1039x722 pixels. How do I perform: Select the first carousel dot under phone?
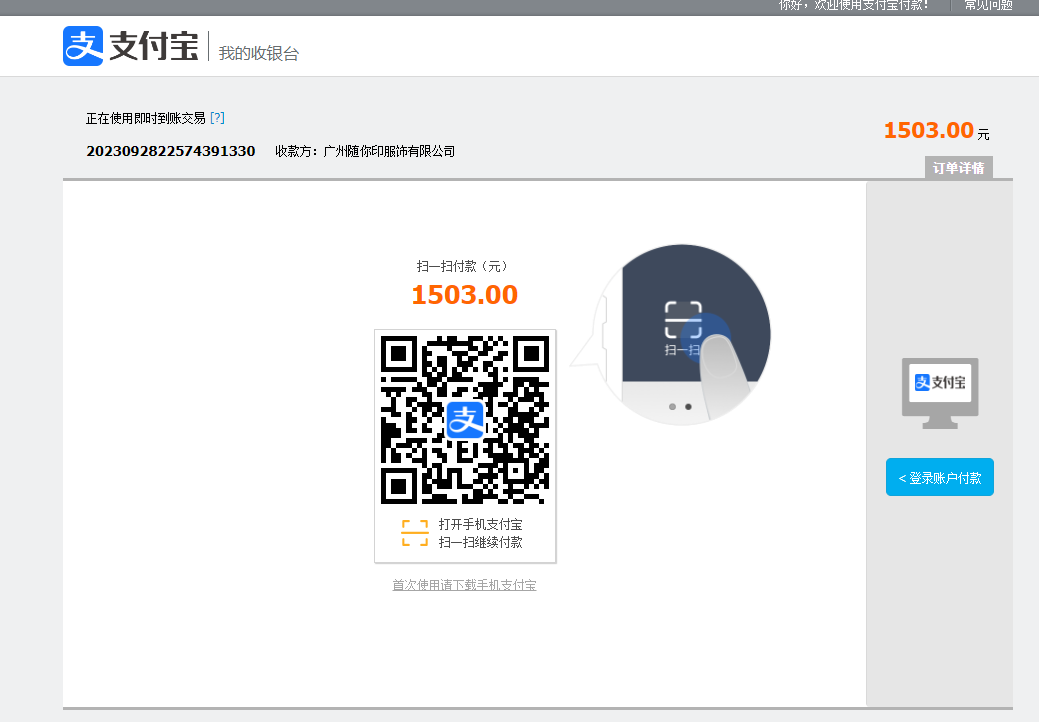pyautogui.click(x=672, y=407)
